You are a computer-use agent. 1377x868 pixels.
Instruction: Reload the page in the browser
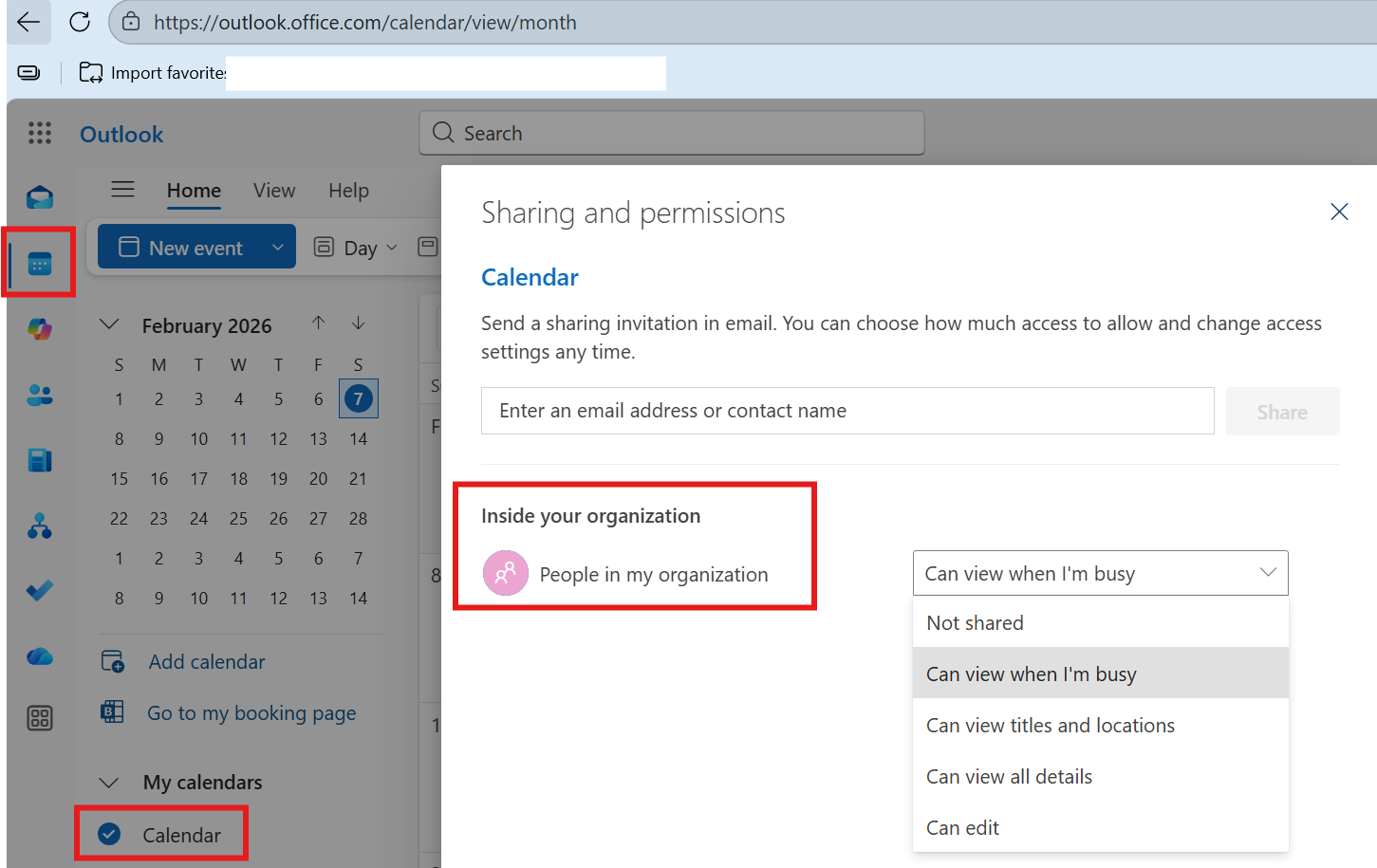click(80, 22)
